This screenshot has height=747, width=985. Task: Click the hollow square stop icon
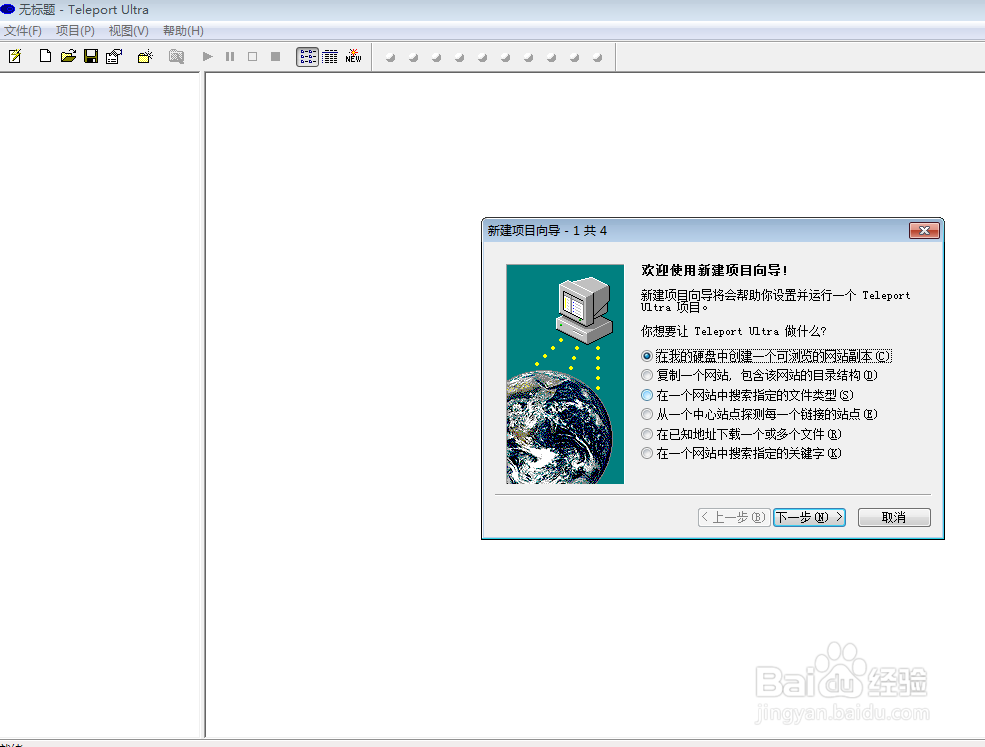(x=253, y=57)
